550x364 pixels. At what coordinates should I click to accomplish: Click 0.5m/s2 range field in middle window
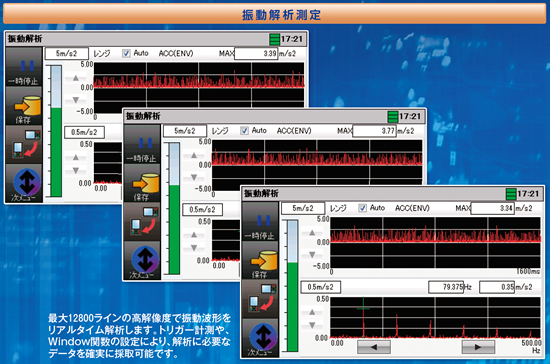pyautogui.click(x=202, y=210)
